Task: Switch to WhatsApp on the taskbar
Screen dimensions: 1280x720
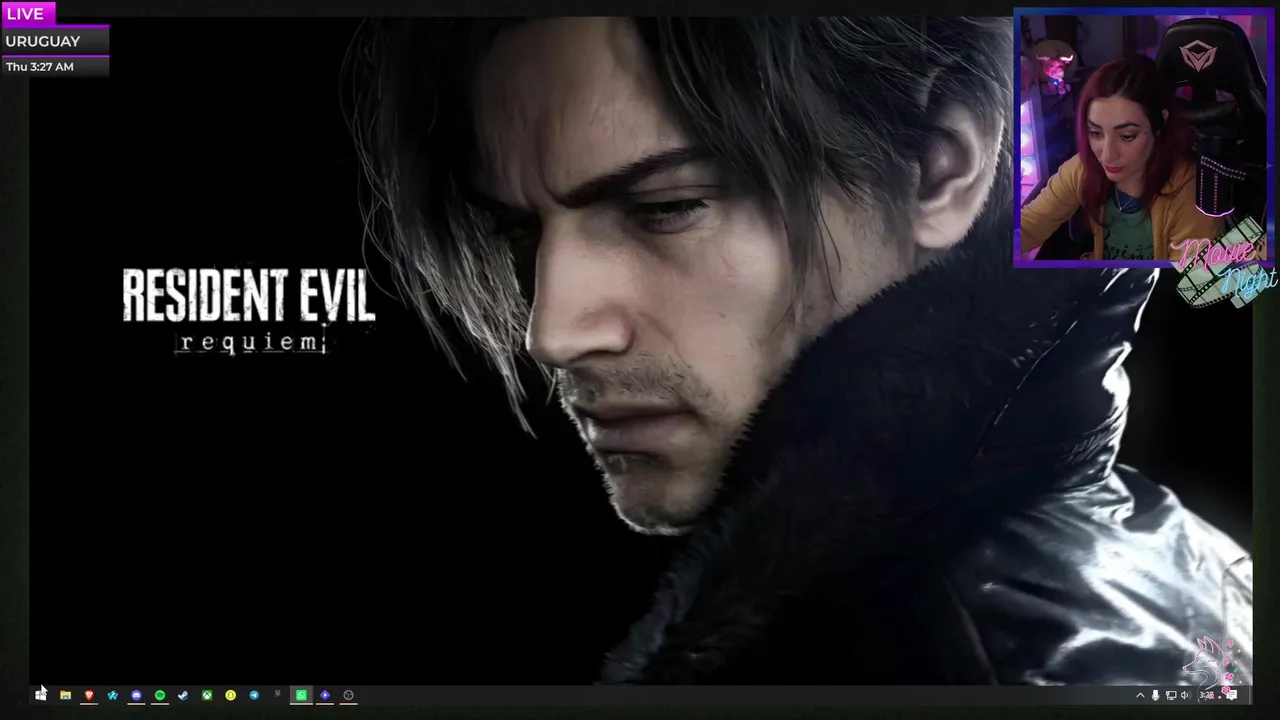Action: pos(301,695)
